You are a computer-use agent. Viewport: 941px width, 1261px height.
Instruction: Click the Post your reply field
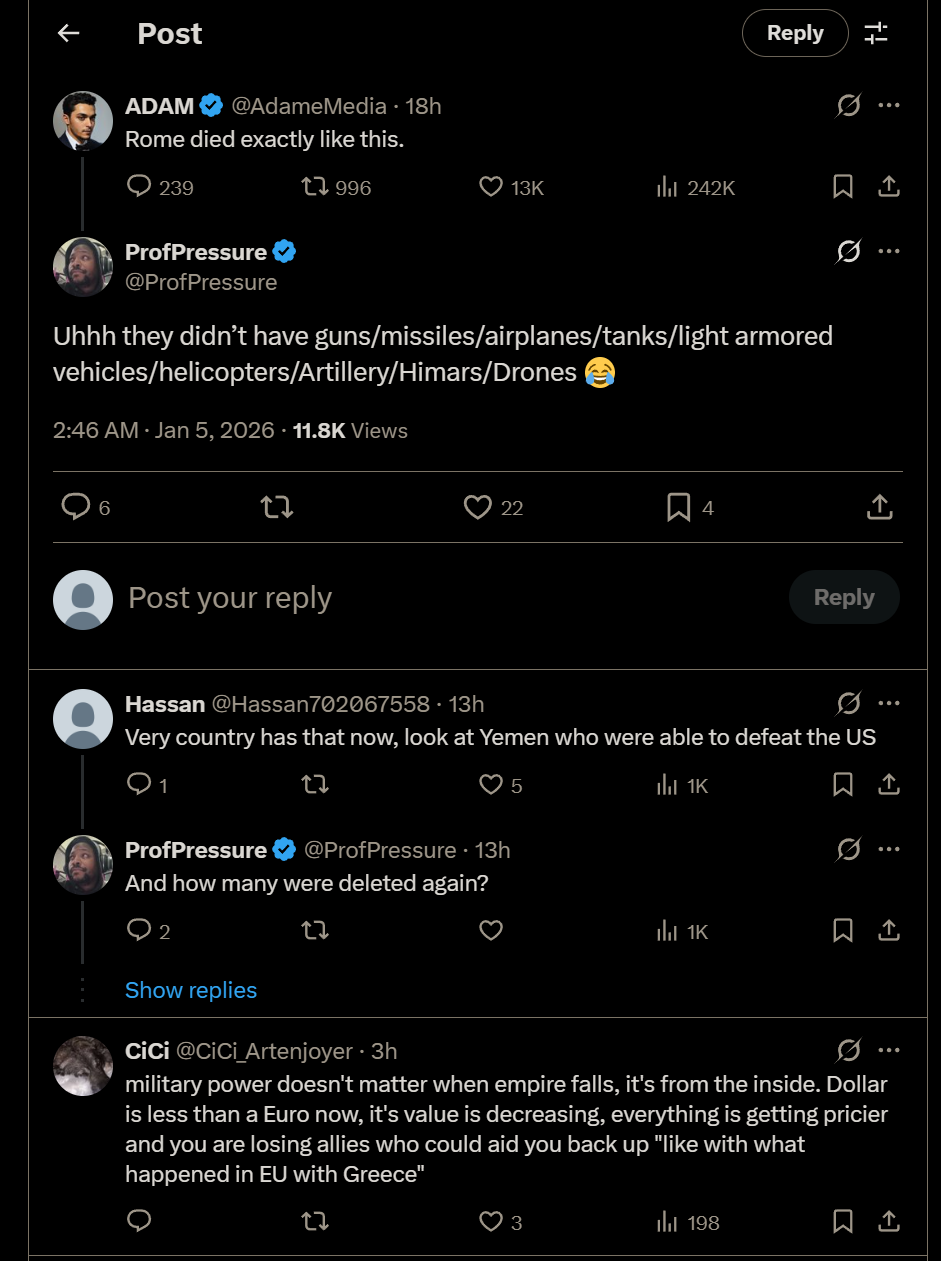(x=400, y=598)
